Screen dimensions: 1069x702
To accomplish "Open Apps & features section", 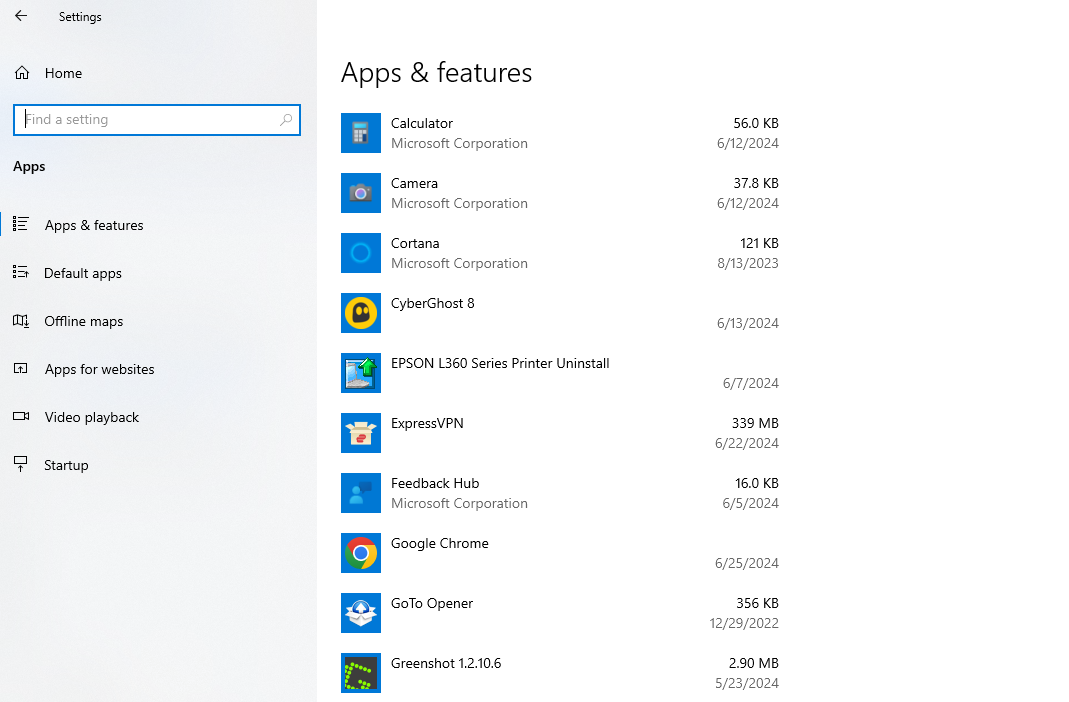I will click(x=94, y=225).
